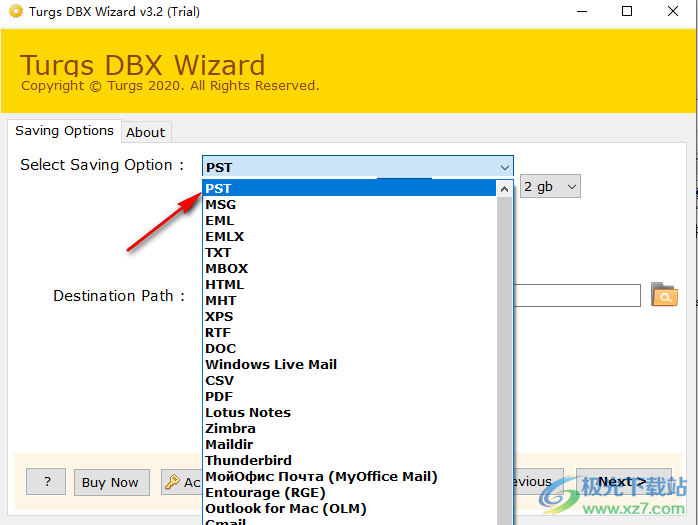Click the dropdown list scroll-up arrow

504,189
